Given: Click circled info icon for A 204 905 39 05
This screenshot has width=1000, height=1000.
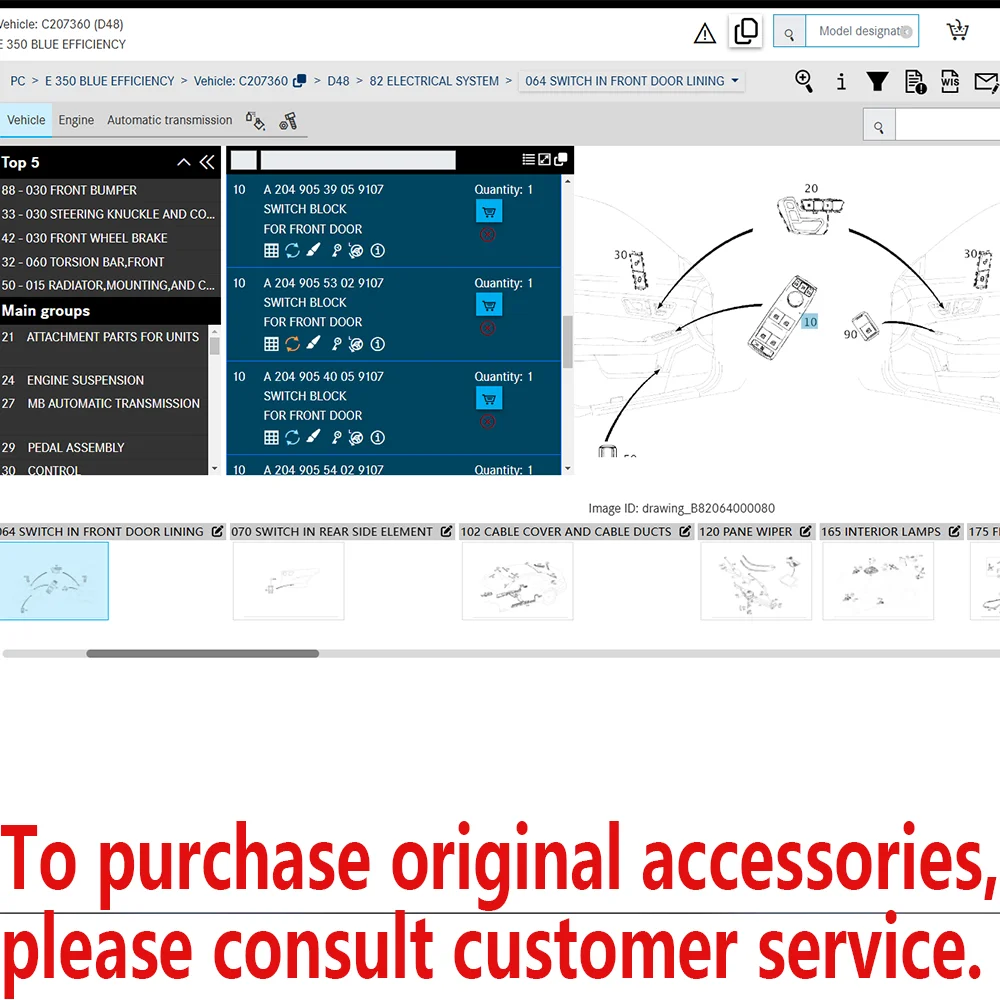Looking at the screenshot, I should [378, 251].
